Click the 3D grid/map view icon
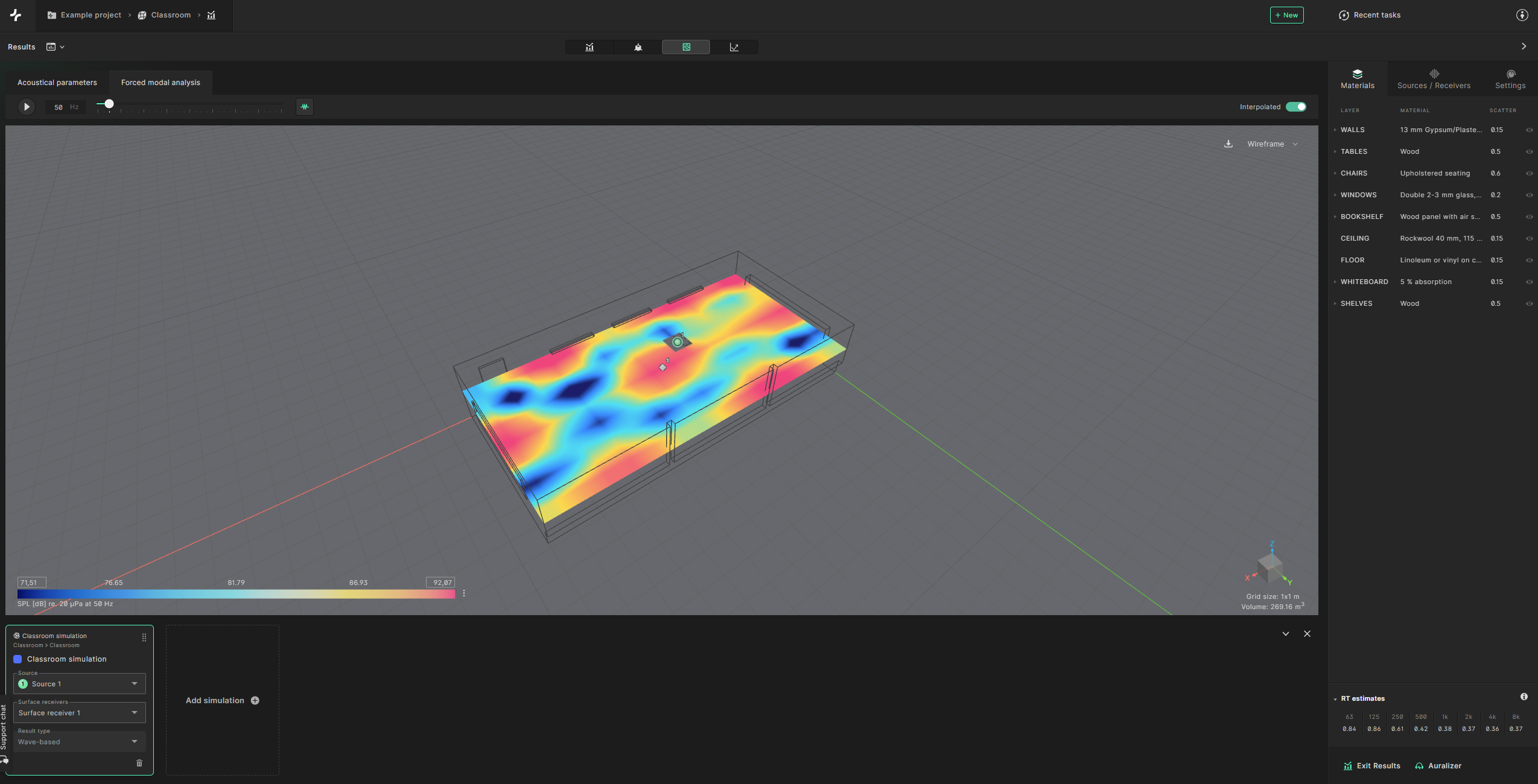This screenshot has height=784, width=1538. coord(686,47)
